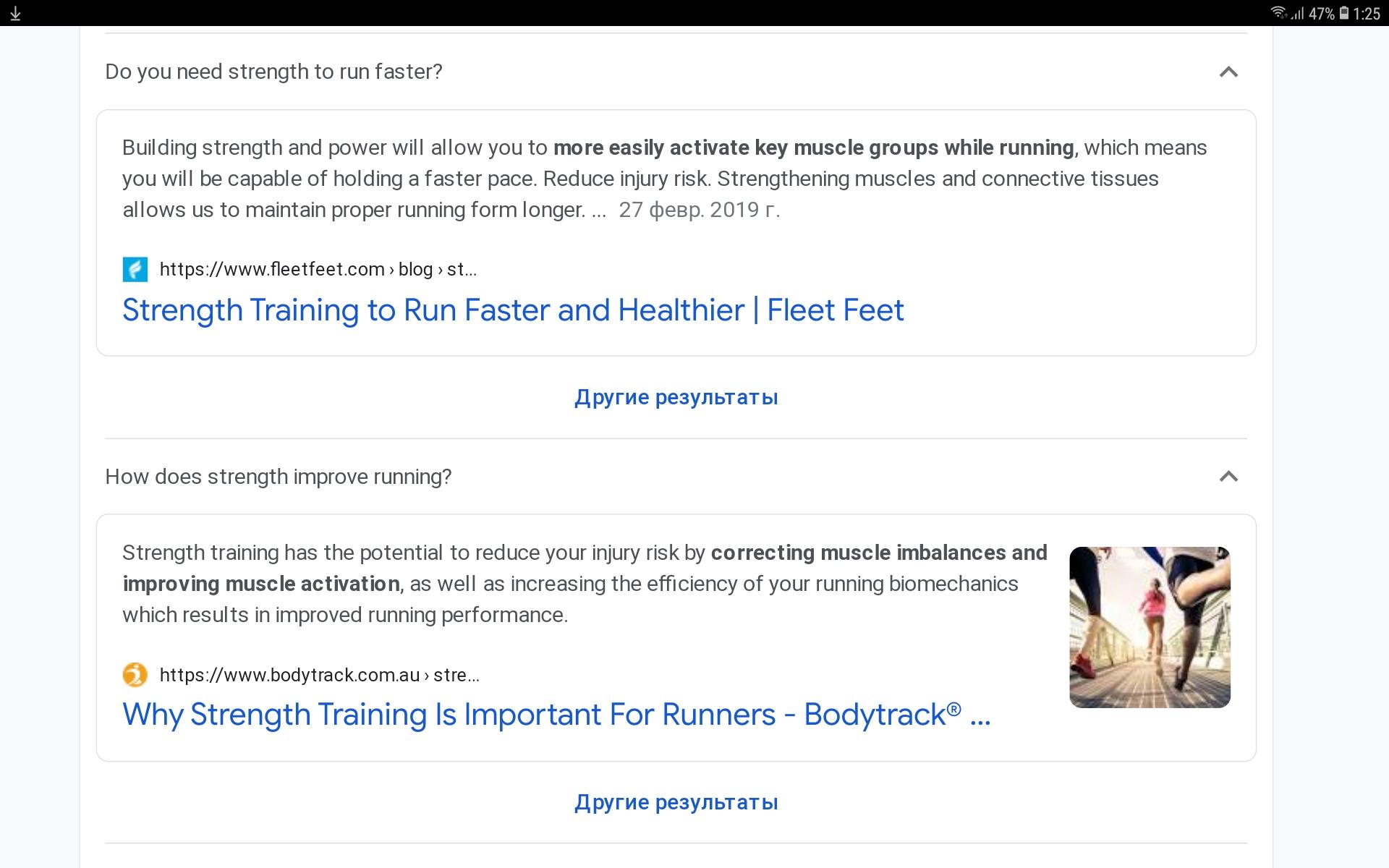Image resolution: width=1389 pixels, height=868 pixels.
Task: Tap the battery icon in status bar
Action: 1343,13
